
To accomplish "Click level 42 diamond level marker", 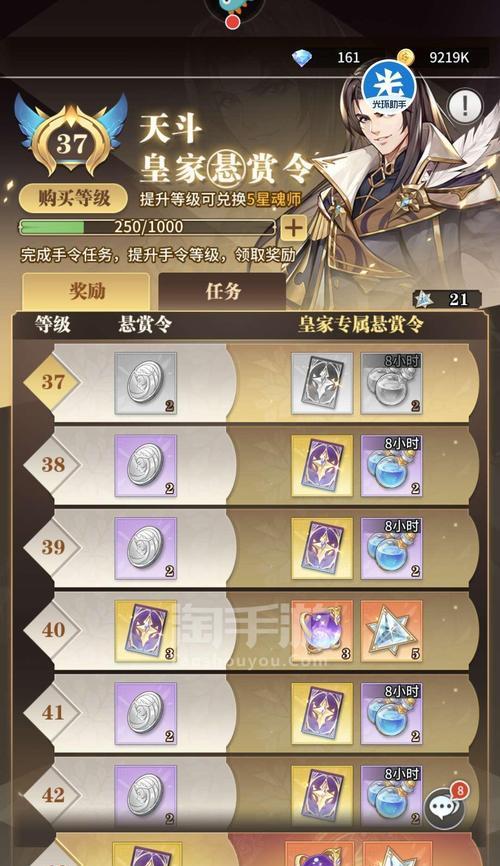I will [x=52, y=795].
